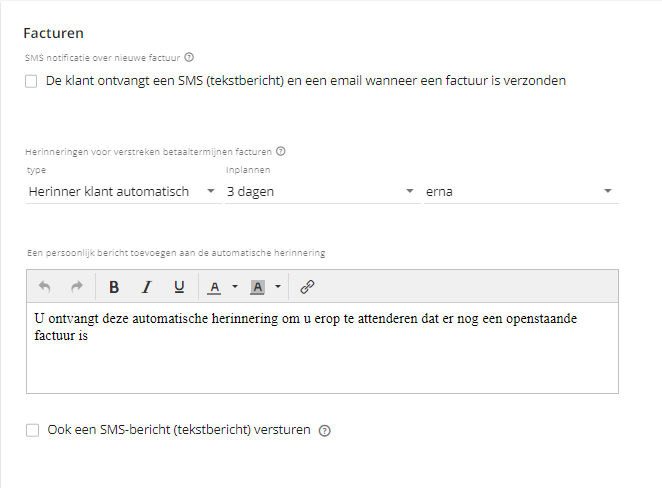Toggle bold formatting in the editor
Screen dimensions: 662x488
pos(114,287)
